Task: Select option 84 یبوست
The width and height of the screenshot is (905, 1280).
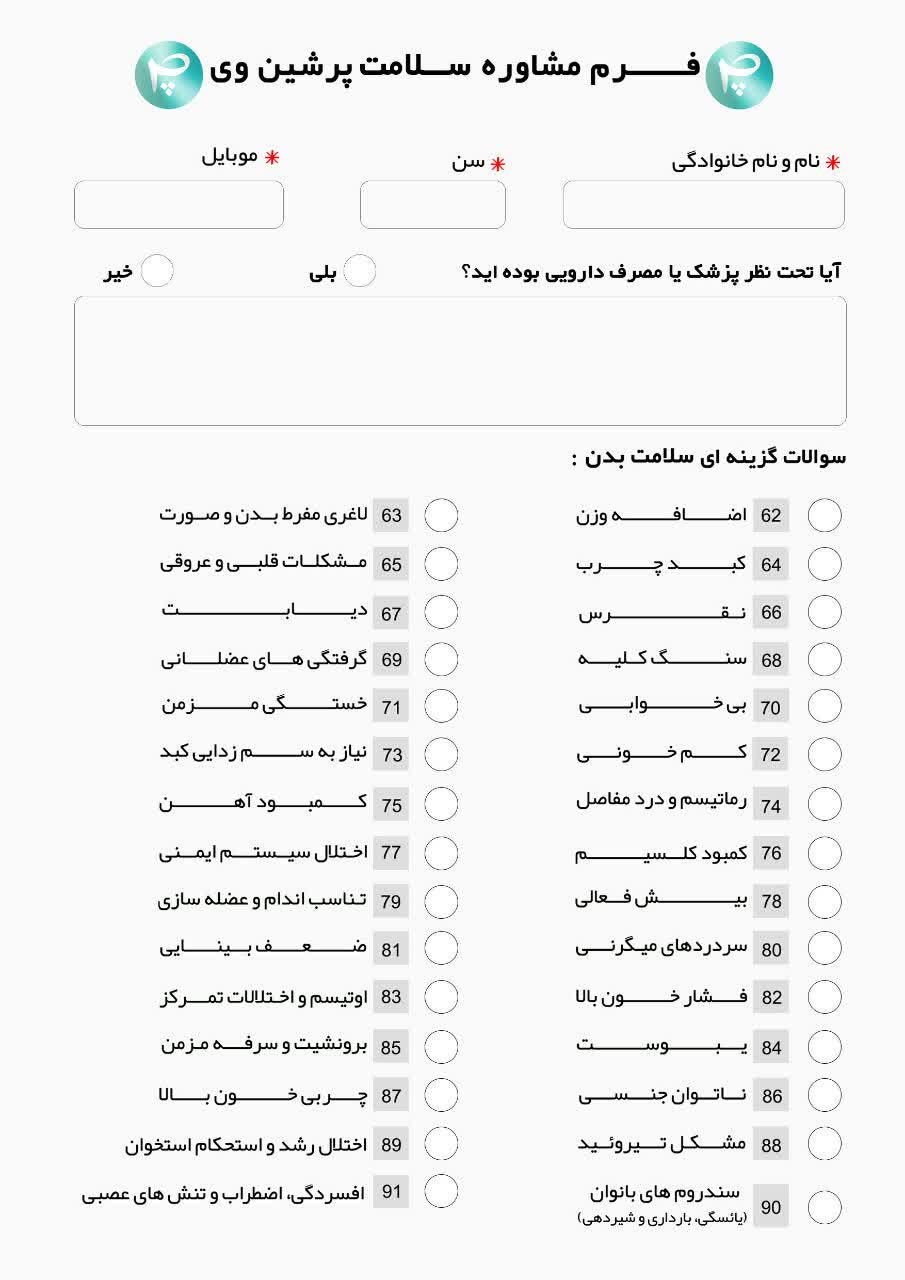Action: point(824,1047)
